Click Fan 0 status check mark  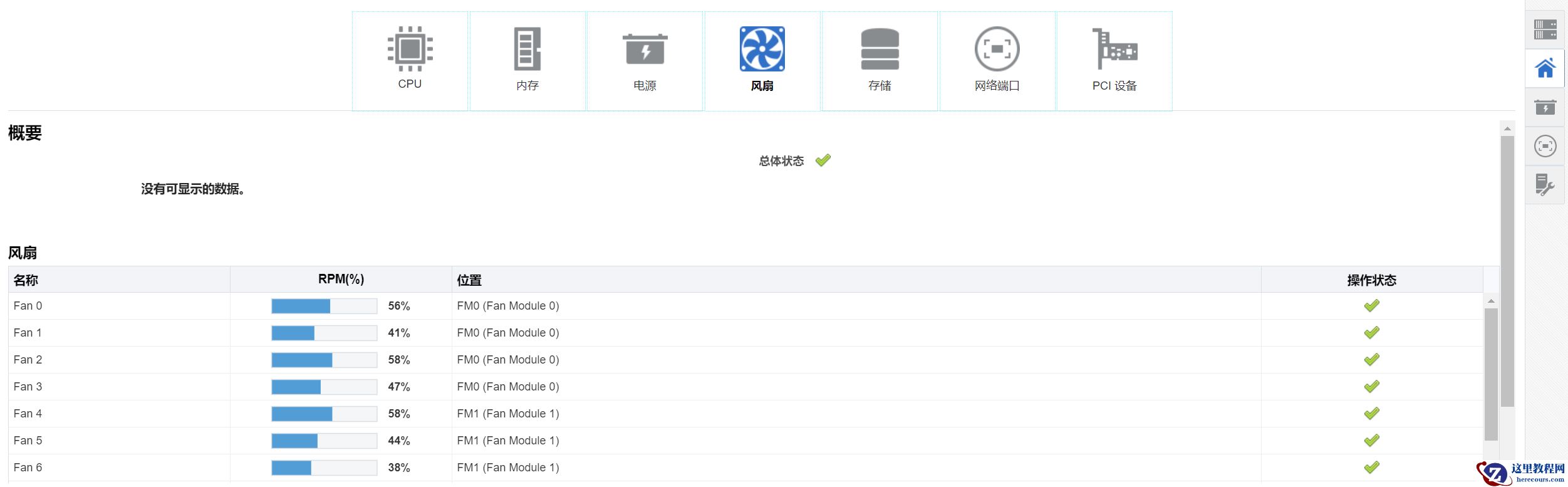(1371, 306)
